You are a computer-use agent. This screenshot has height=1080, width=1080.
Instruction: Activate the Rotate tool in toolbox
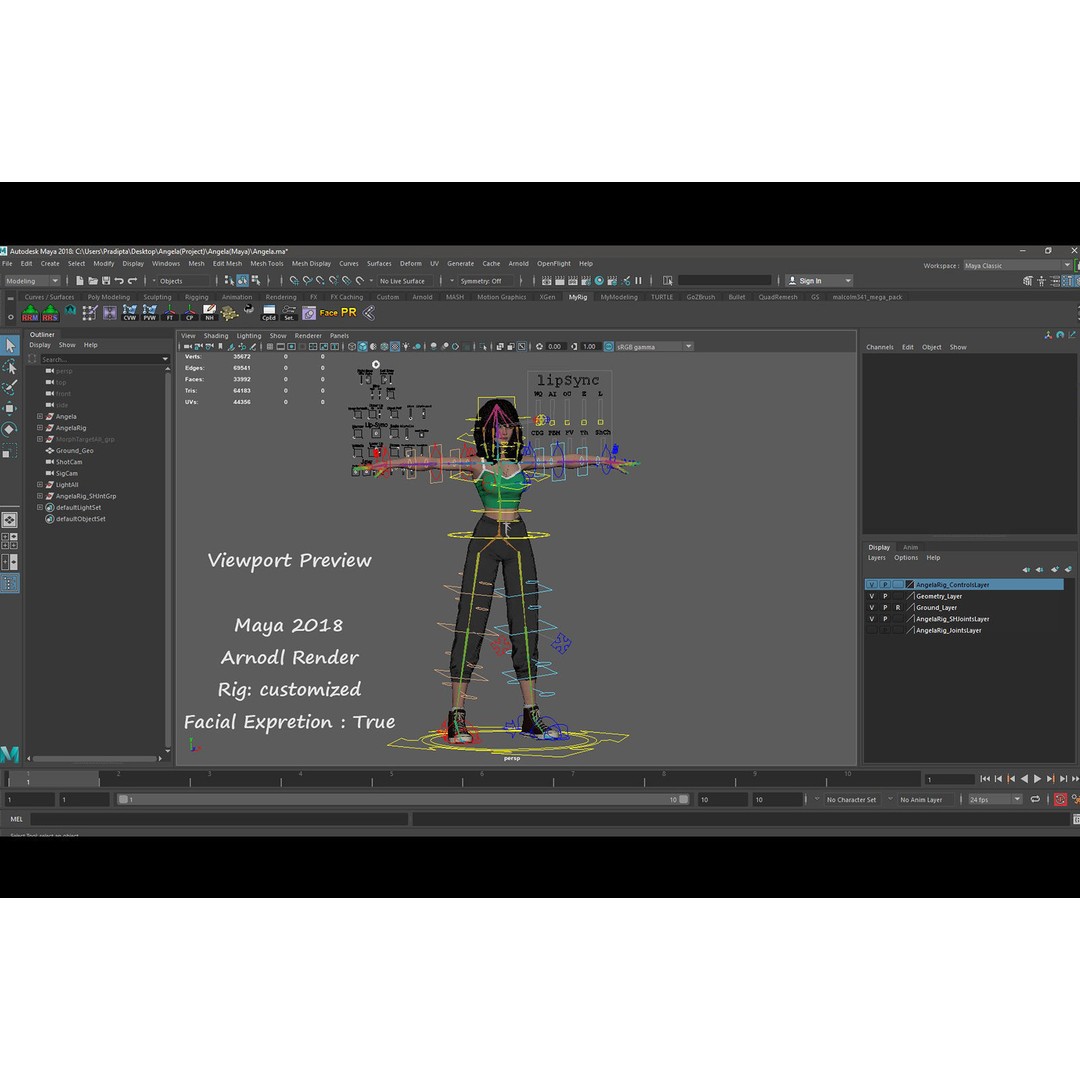coord(10,430)
